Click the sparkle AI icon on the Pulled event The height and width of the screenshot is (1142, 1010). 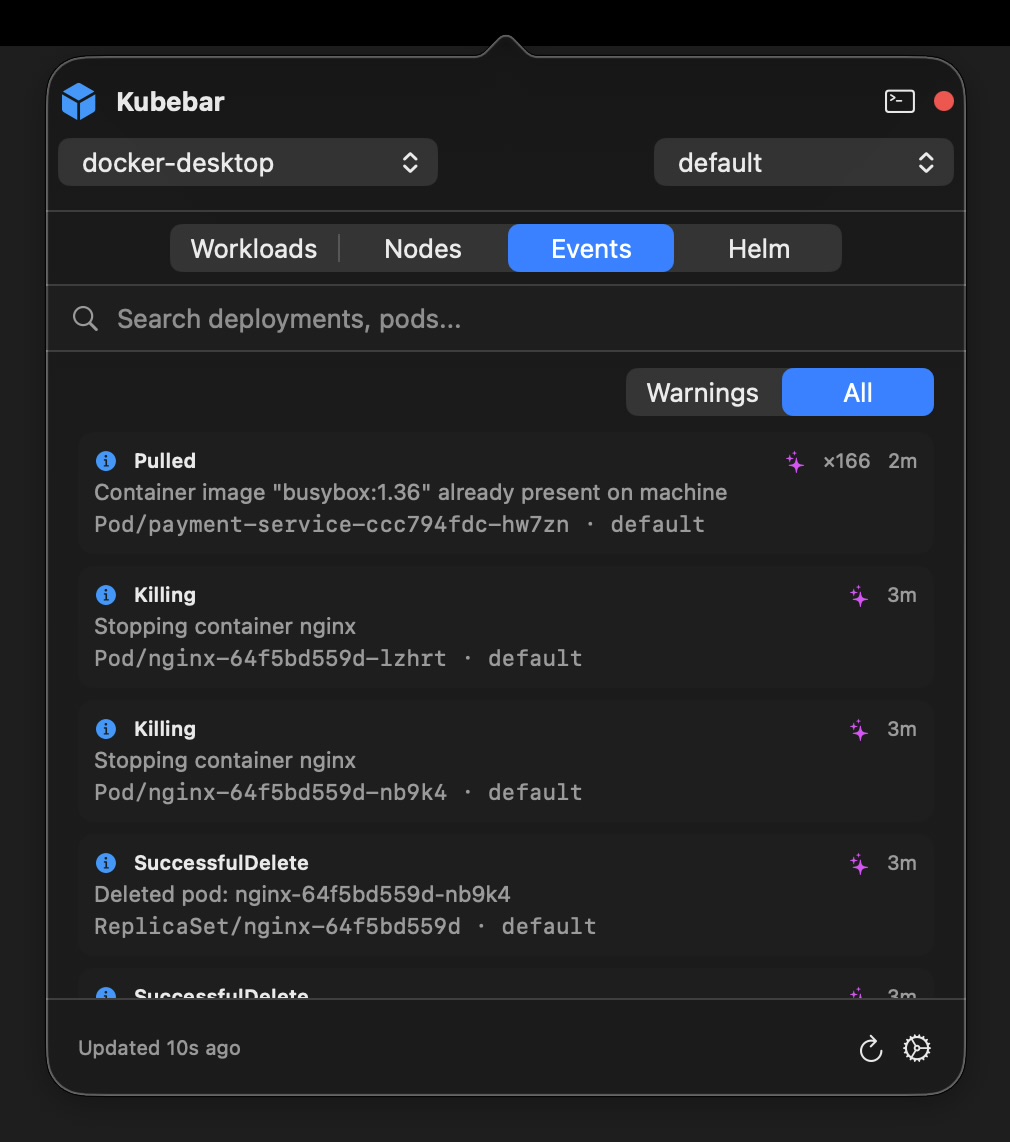[795, 462]
